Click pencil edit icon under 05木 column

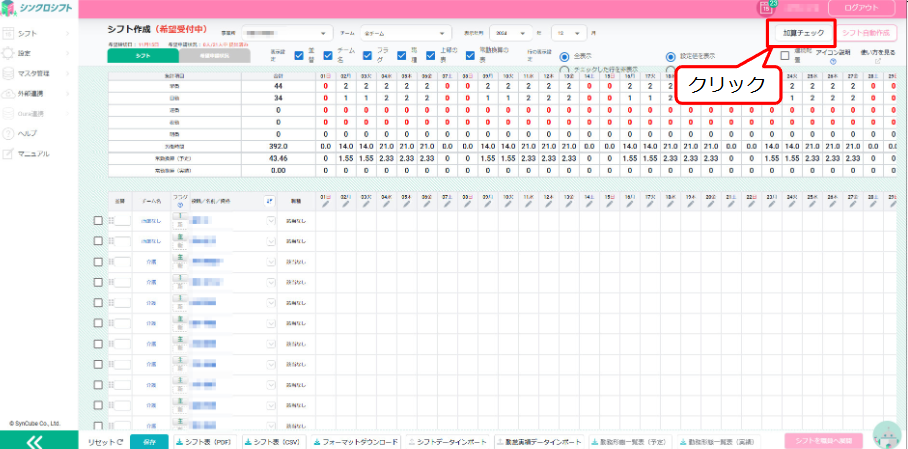click(407, 204)
